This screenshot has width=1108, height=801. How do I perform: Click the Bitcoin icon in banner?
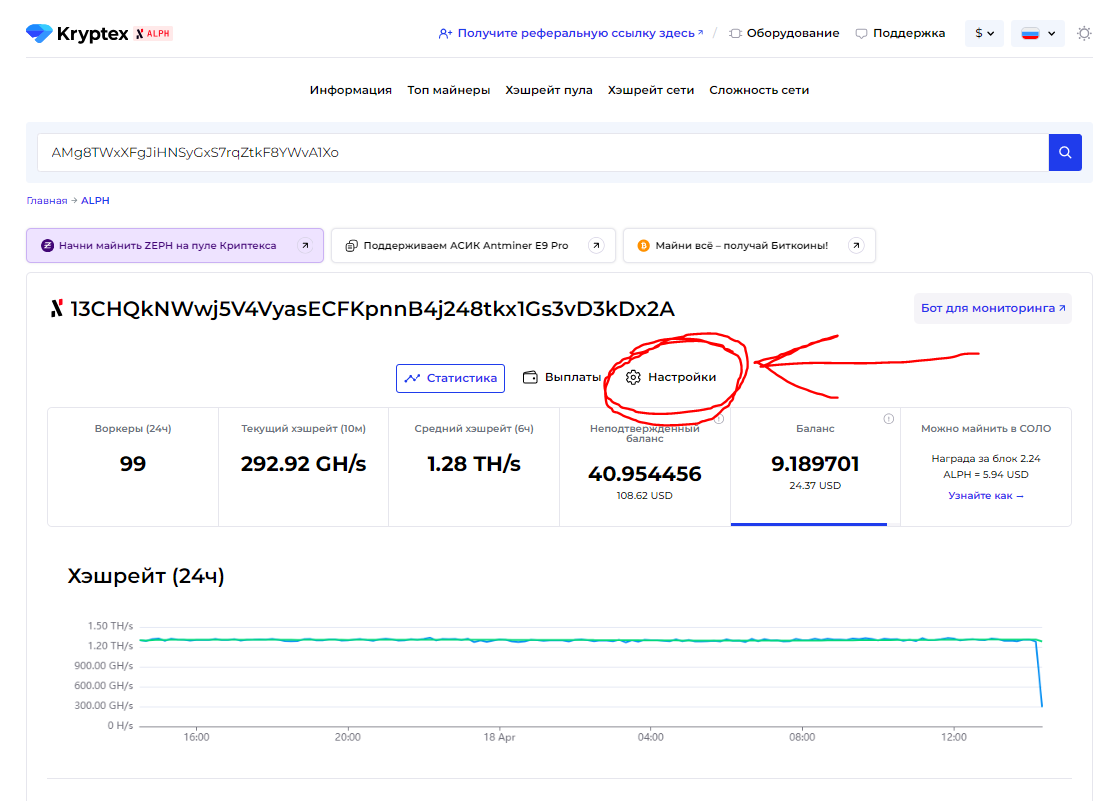(x=643, y=246)
